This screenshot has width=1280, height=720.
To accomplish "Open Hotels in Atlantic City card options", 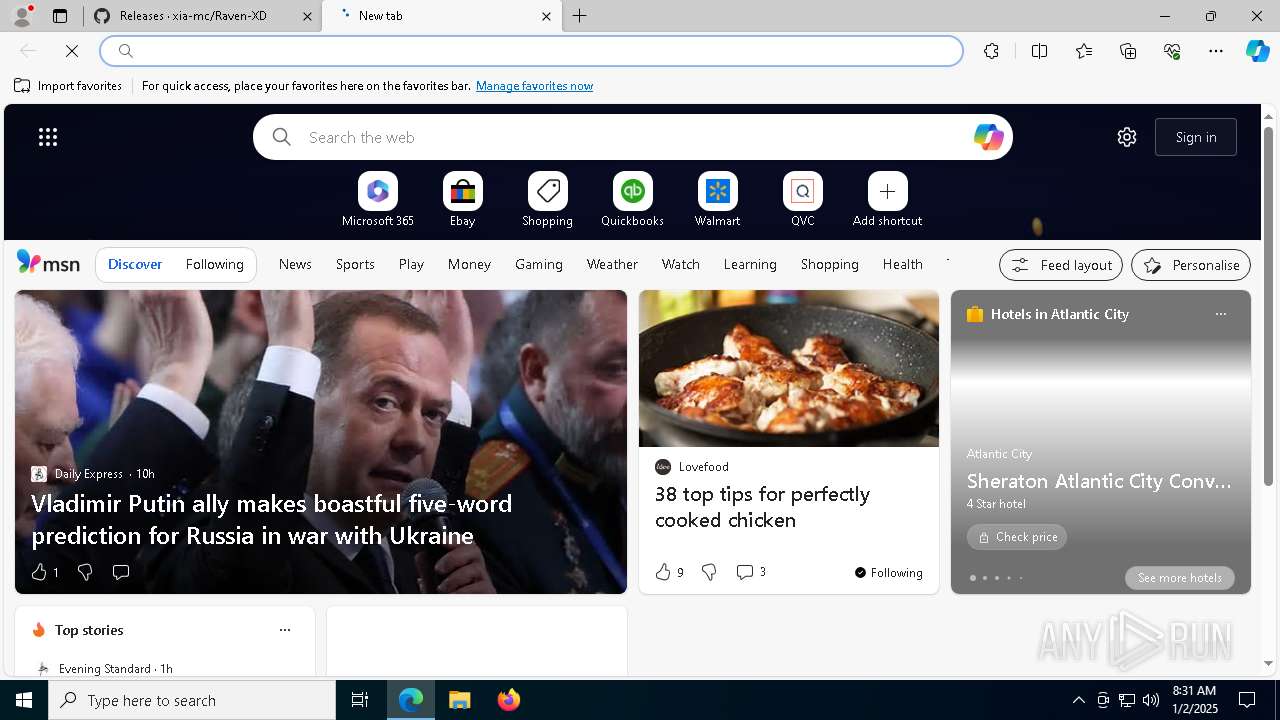I will coord(1220,314).
